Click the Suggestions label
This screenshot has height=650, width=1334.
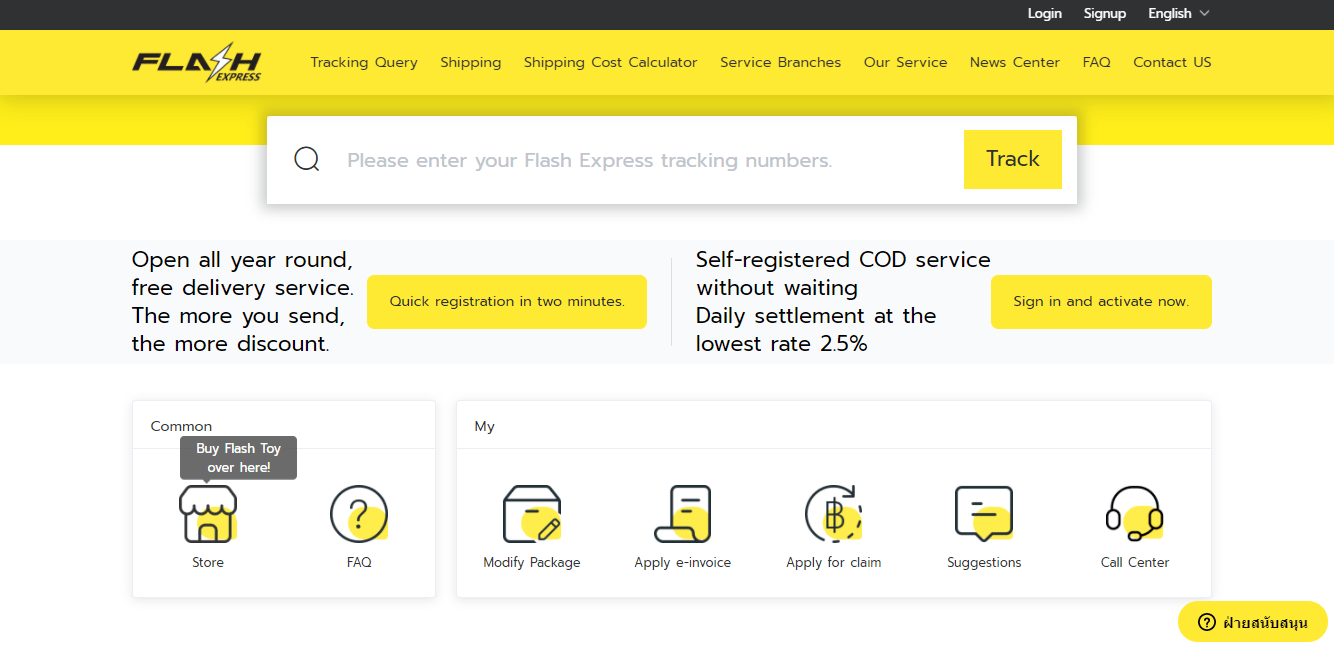984,563
